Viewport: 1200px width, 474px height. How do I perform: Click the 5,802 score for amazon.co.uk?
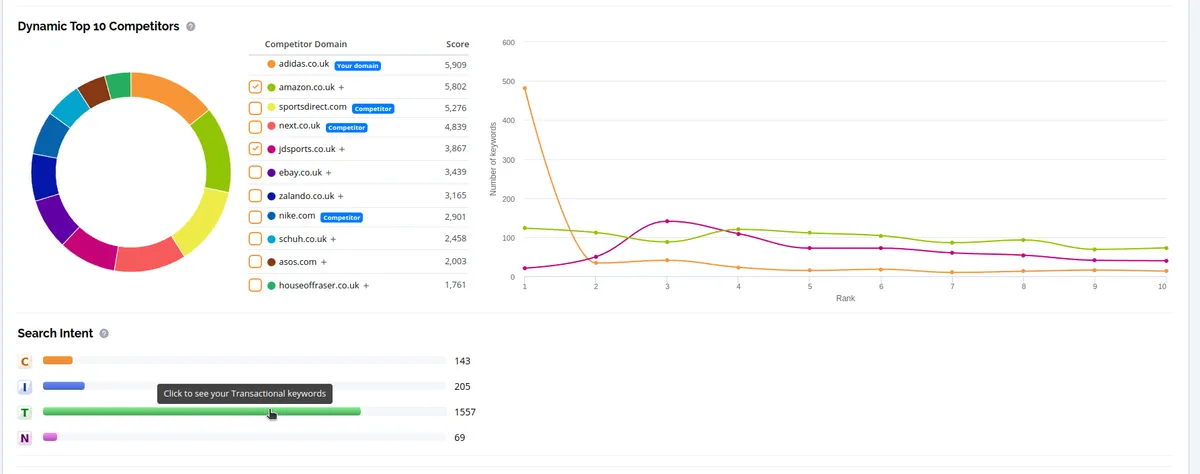[455, 87]
